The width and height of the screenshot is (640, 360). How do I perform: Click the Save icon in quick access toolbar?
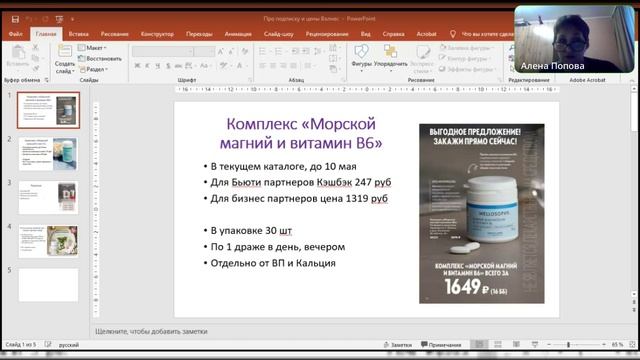click(x=16, y=19)
